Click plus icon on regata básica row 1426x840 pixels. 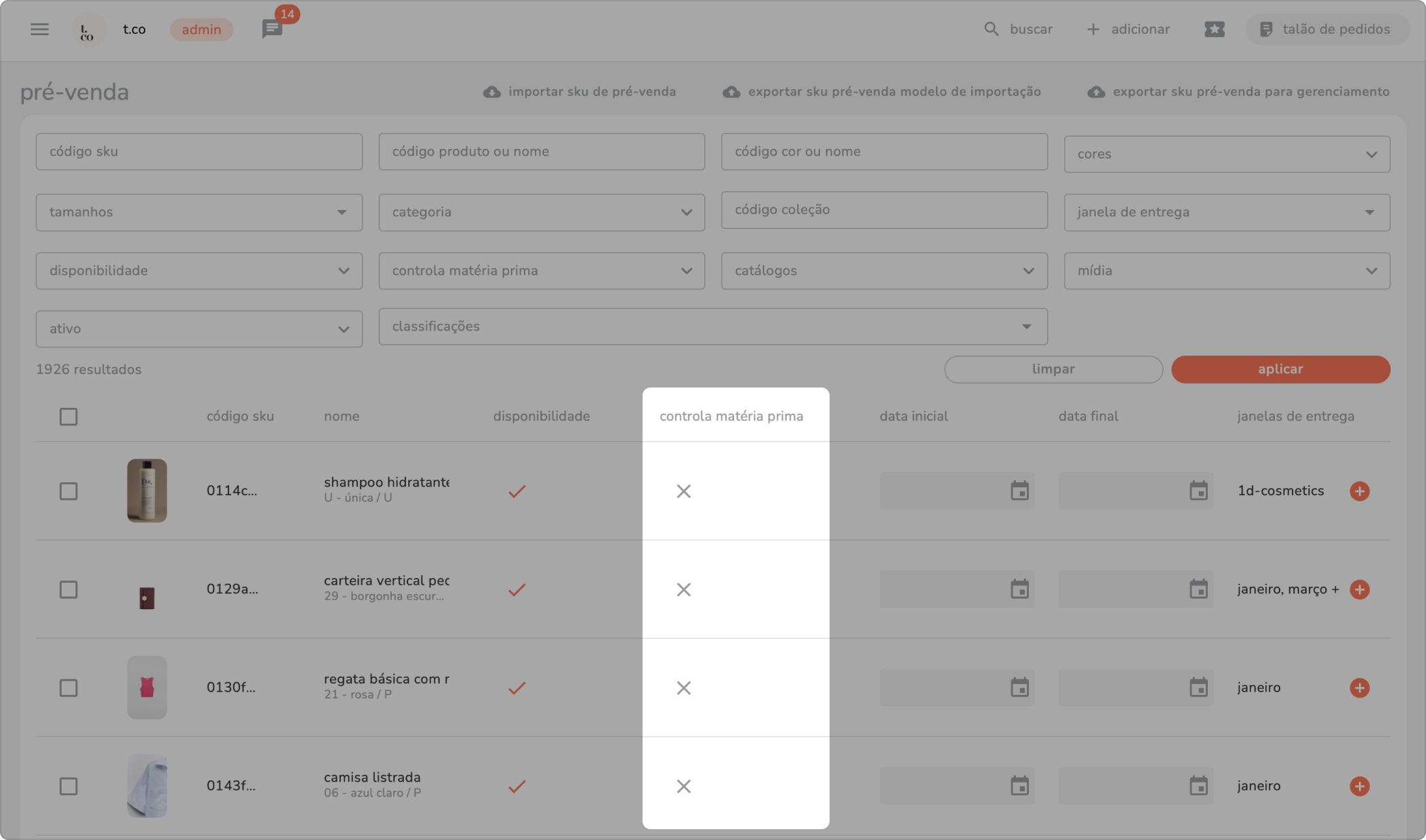[x=1359, y=688]
